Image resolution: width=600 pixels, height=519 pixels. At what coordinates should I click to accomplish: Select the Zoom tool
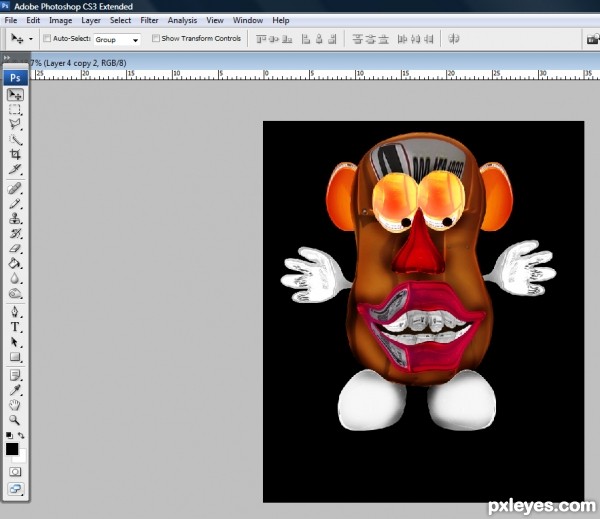pos(15,420)
